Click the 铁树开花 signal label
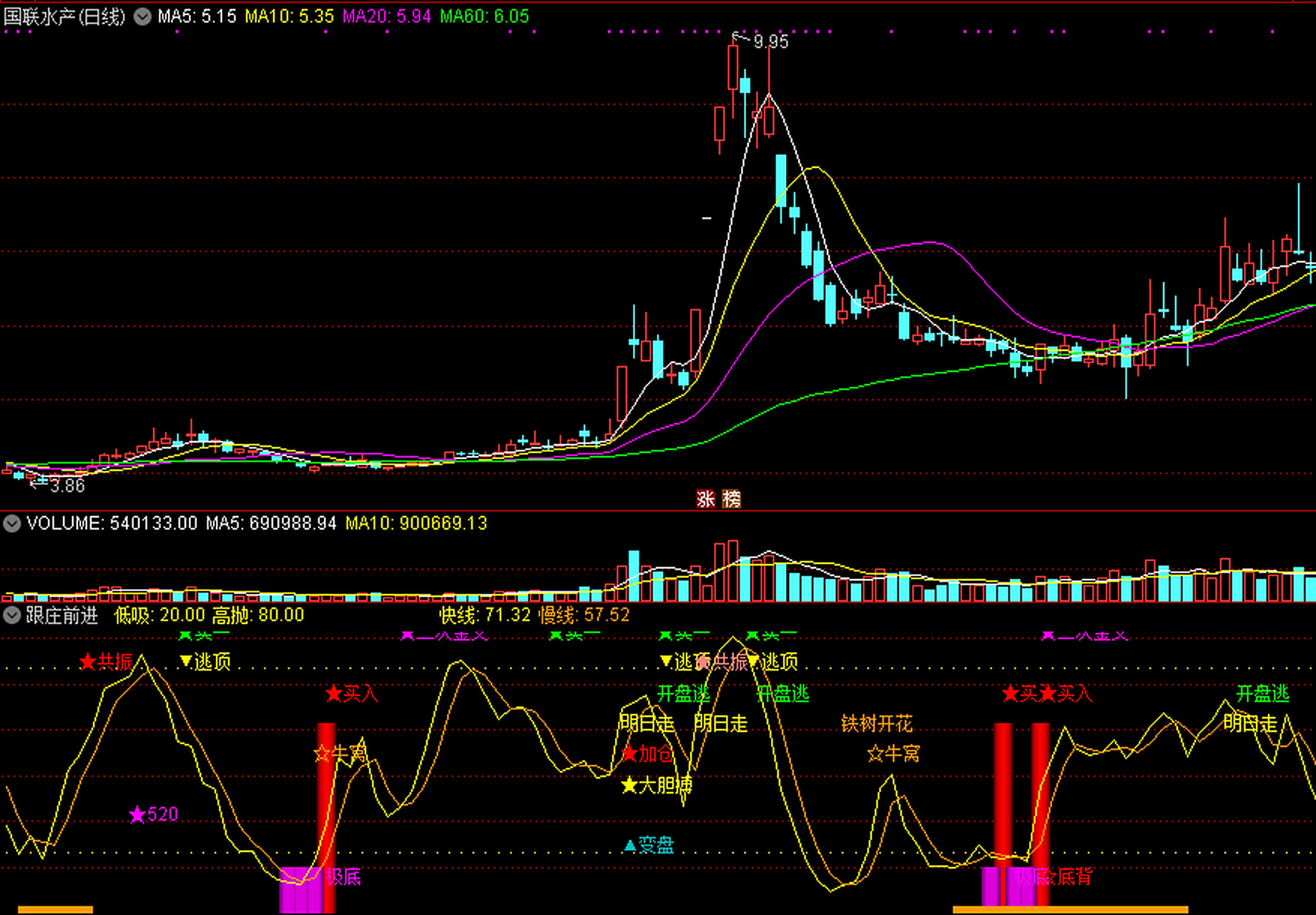This screenshot has height=915, width=1316. click(x=877, y=724)
